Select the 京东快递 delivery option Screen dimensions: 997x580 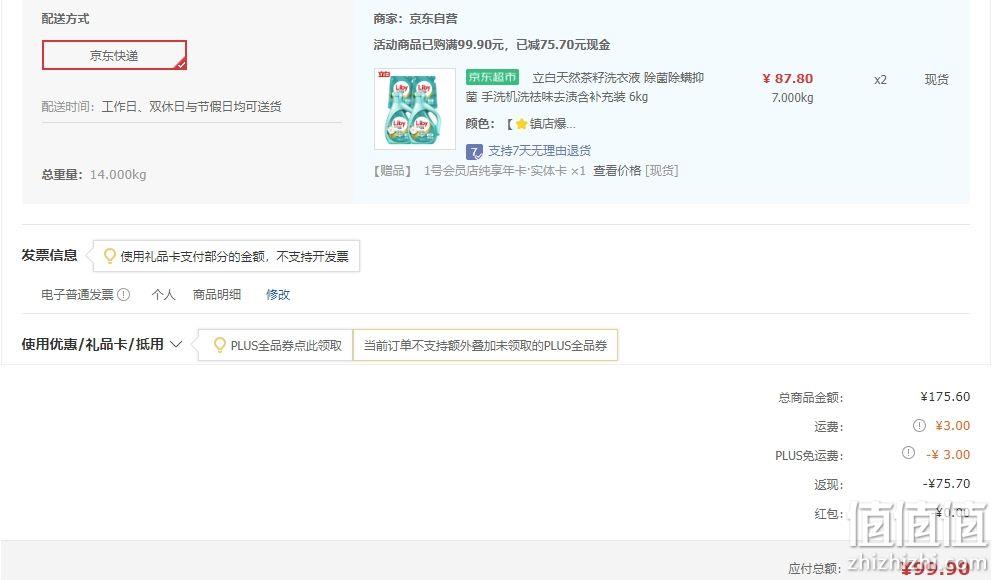pyautogui.click(x=114, y=55)
